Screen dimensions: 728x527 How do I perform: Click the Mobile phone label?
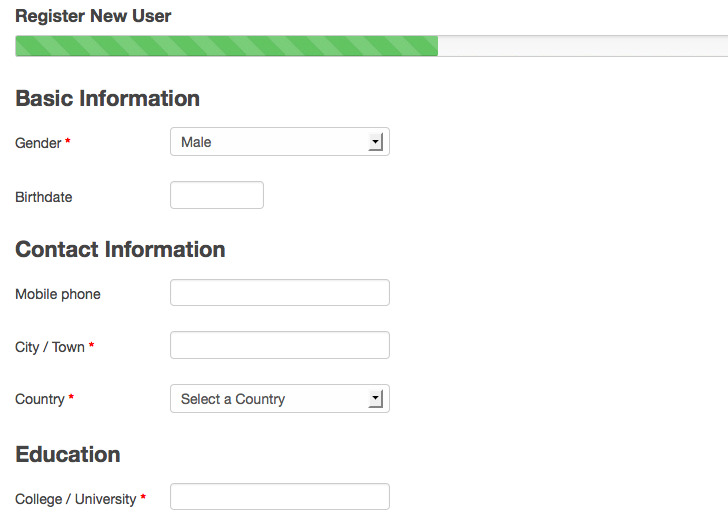[58, 294]
